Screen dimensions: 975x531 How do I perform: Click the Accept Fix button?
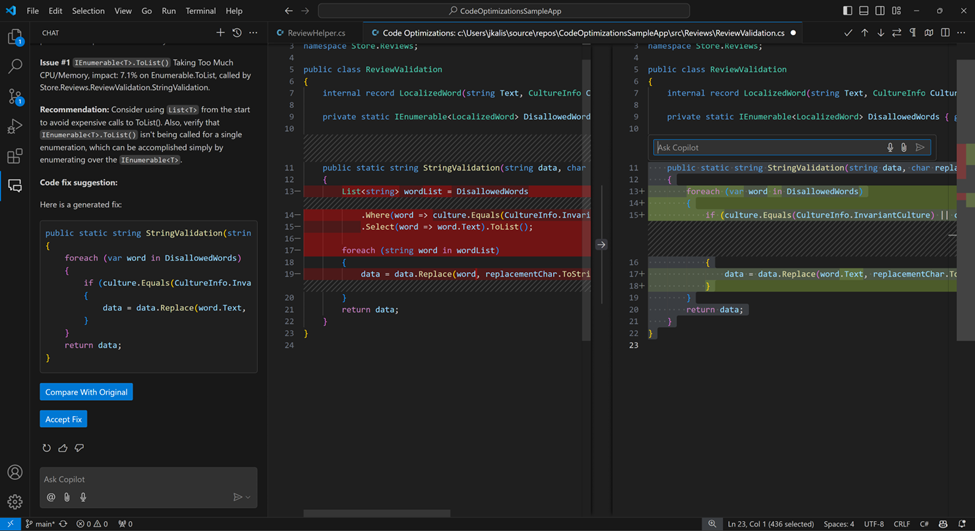63,419
